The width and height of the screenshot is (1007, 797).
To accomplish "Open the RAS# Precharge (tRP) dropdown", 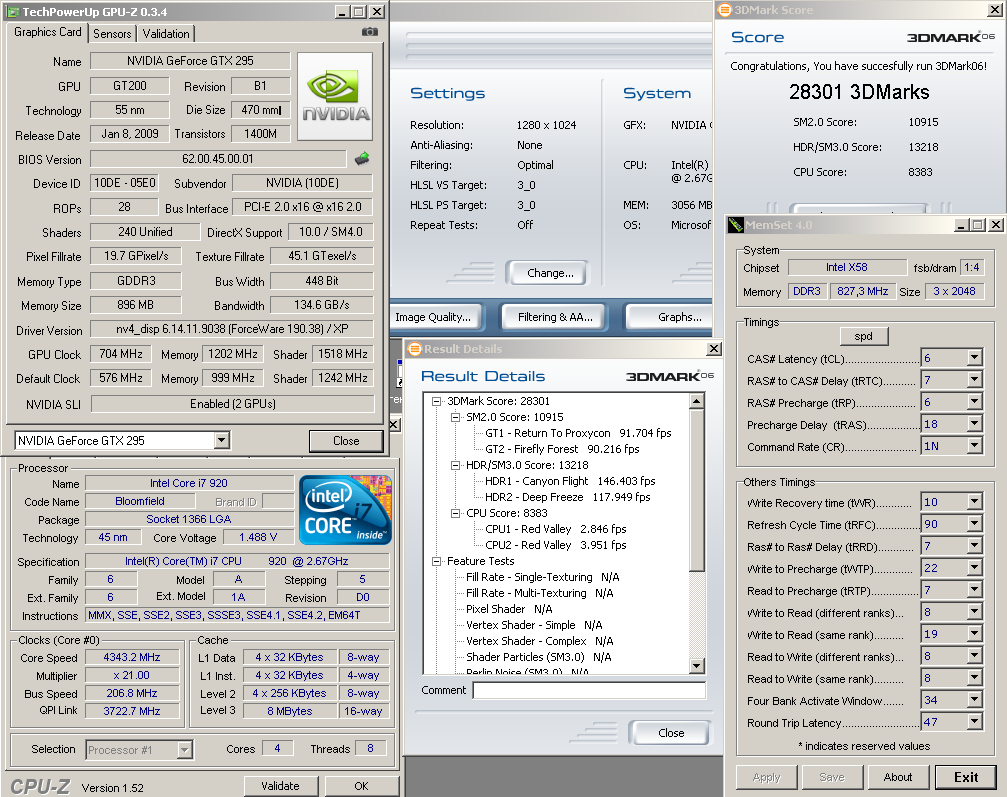I will coord(975,402).
